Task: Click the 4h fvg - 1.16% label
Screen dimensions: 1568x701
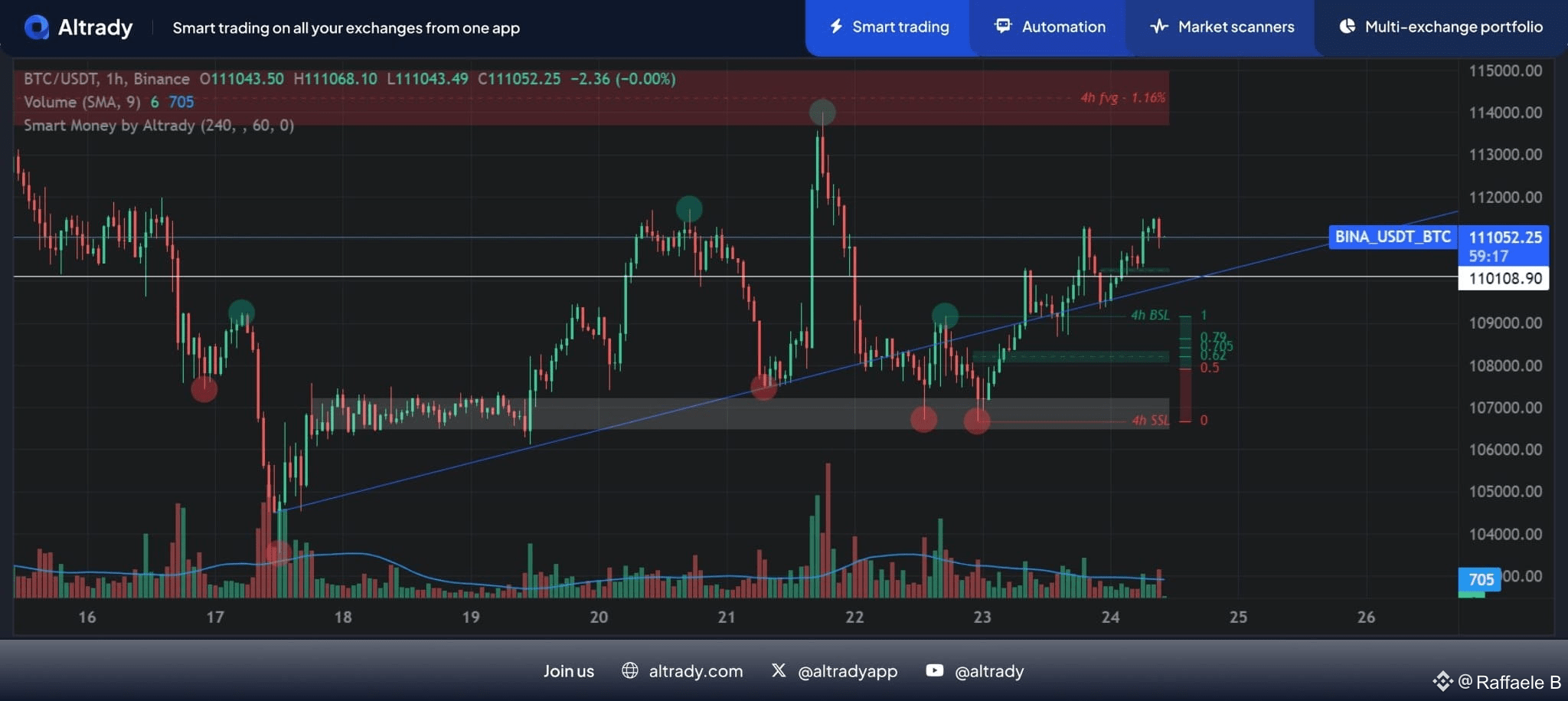Action: pyautogui.click(x=1122, y=98)
